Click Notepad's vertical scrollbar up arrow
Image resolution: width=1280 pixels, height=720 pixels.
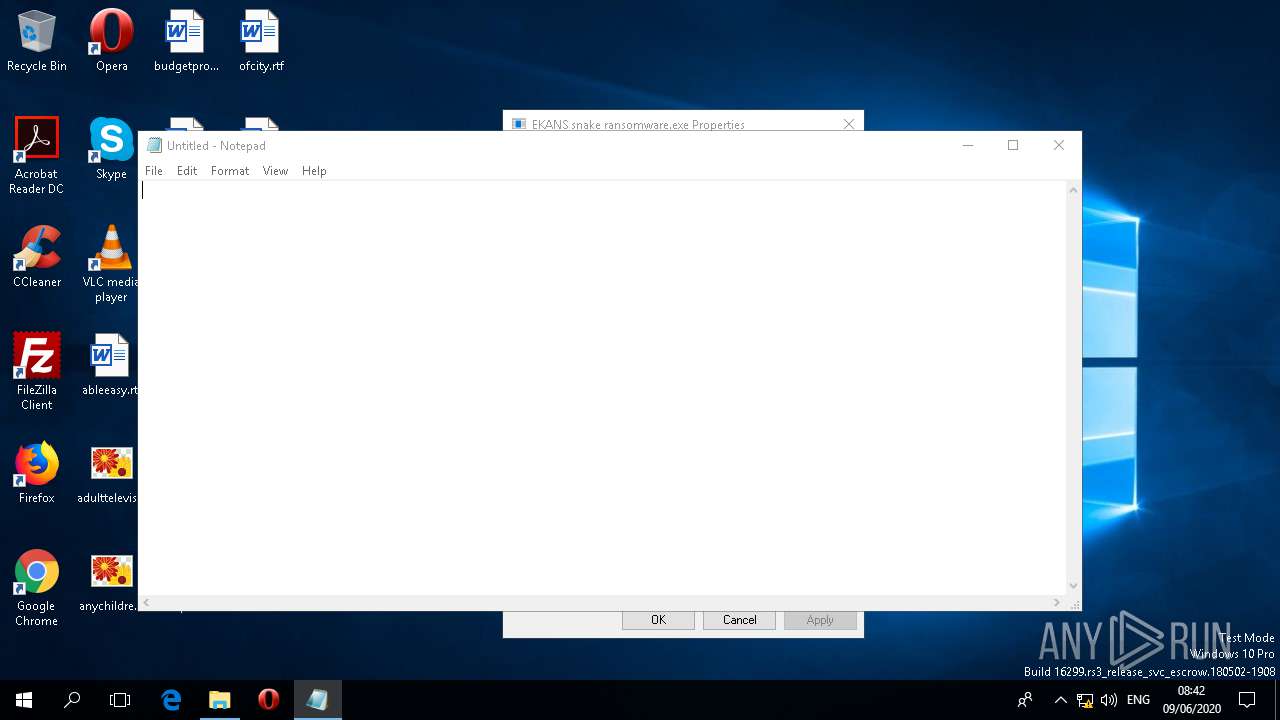point(1074,190)
